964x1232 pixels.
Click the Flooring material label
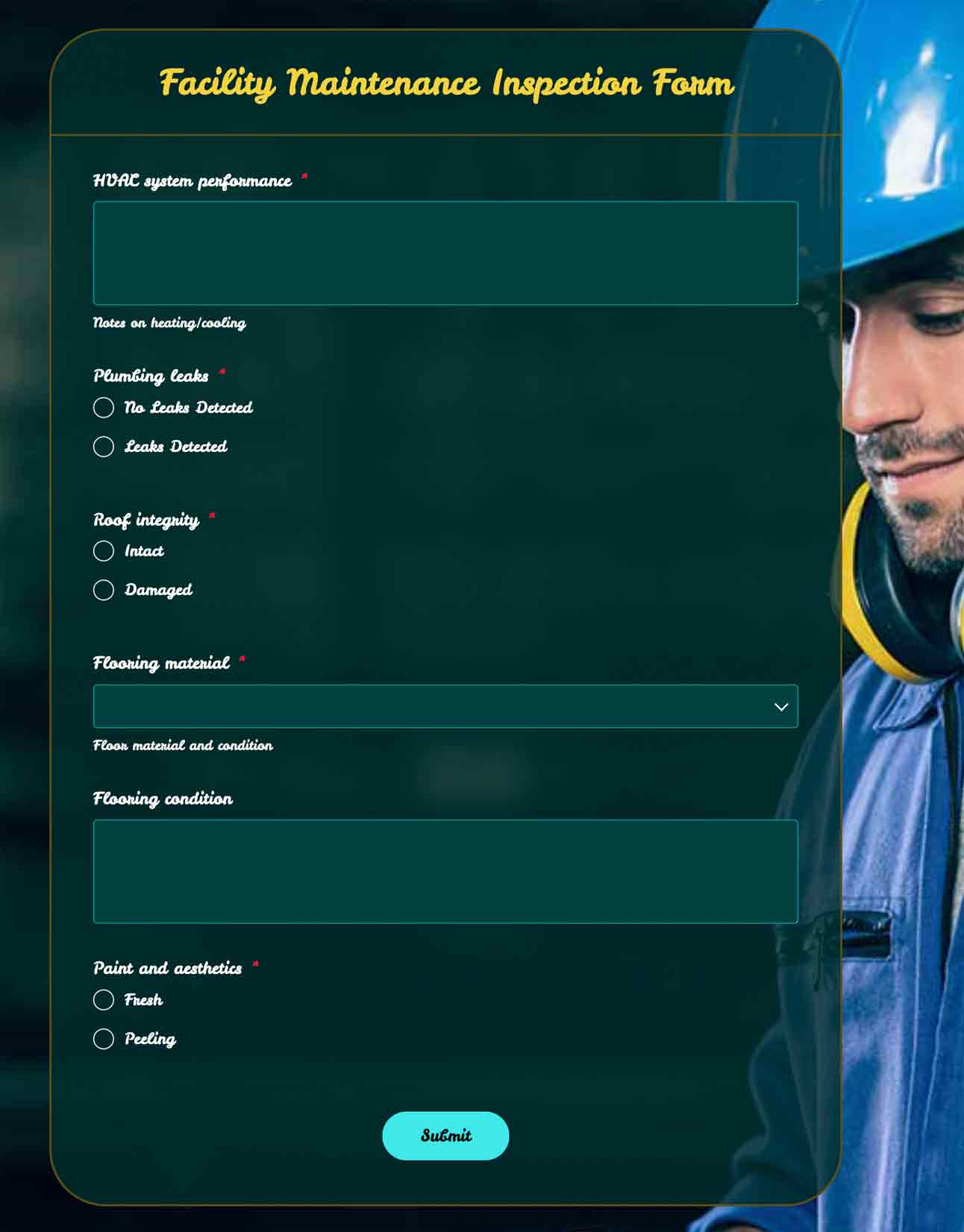pos(161,663)
